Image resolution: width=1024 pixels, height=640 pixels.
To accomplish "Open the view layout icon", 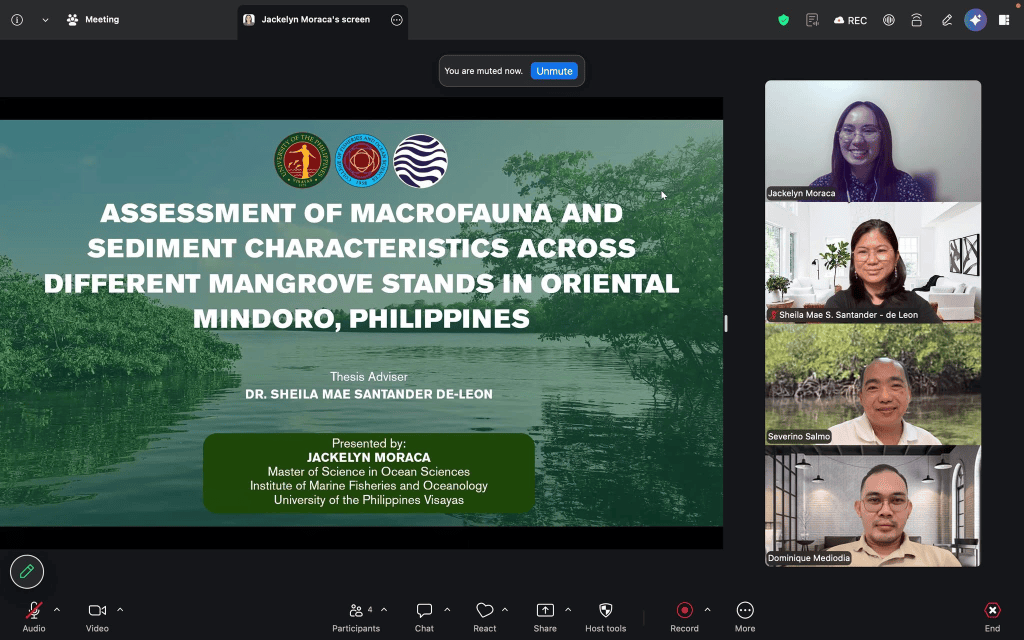I will point(1004,20).
